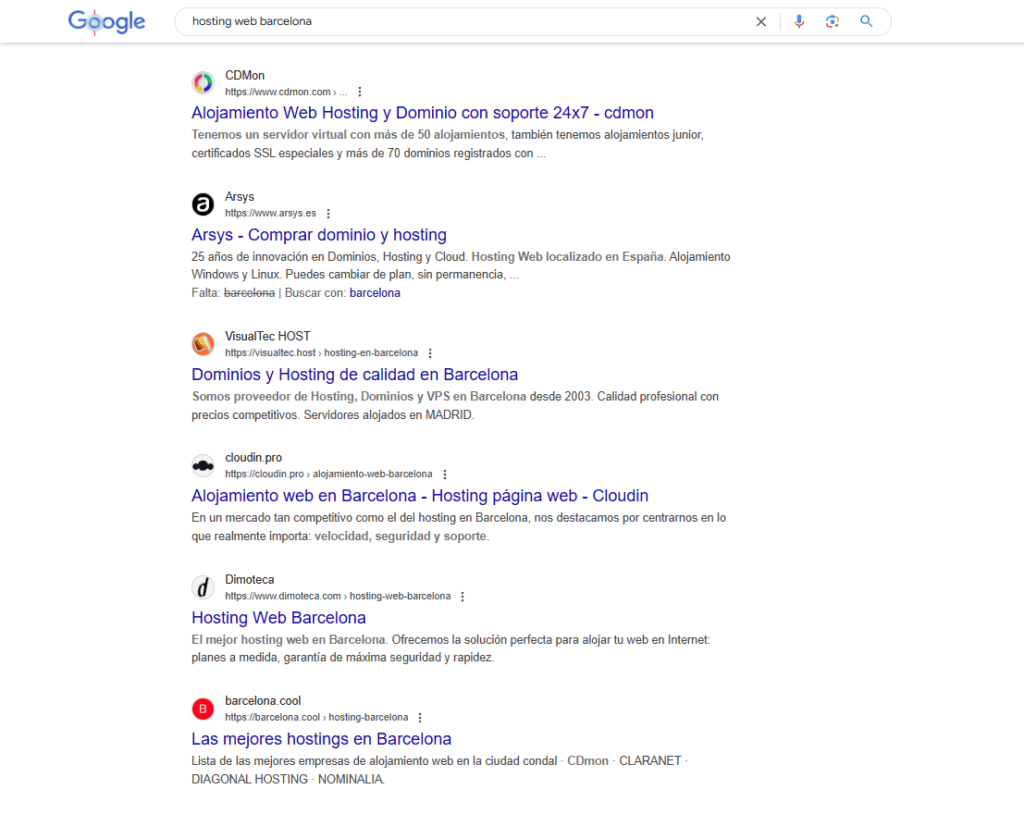The width and height of the screenshot is (1024, 814).
Task: Open three-dot menu for Arsys result
Action: [328, 213]
